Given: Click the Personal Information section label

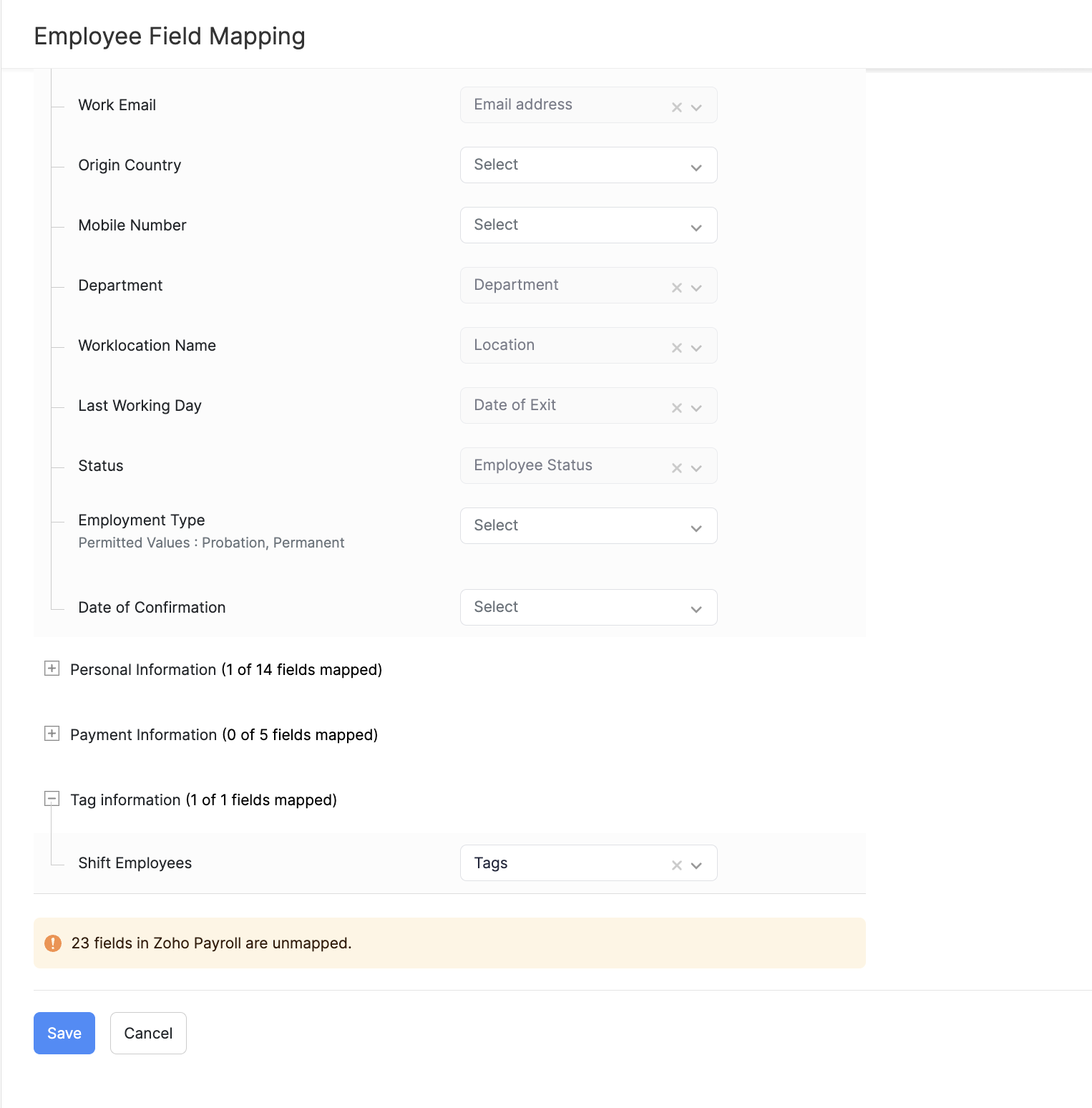Looking at the screenshot, I should coord(226,670).
